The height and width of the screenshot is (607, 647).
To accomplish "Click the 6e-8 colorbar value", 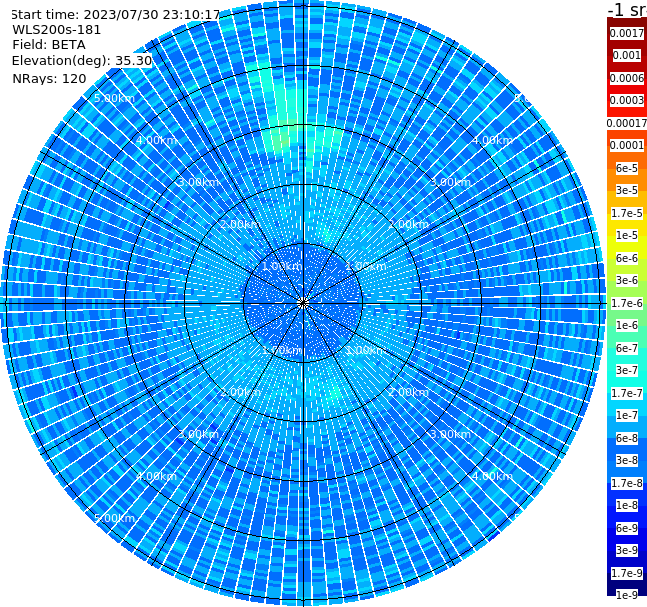I will tap(627, 438).
